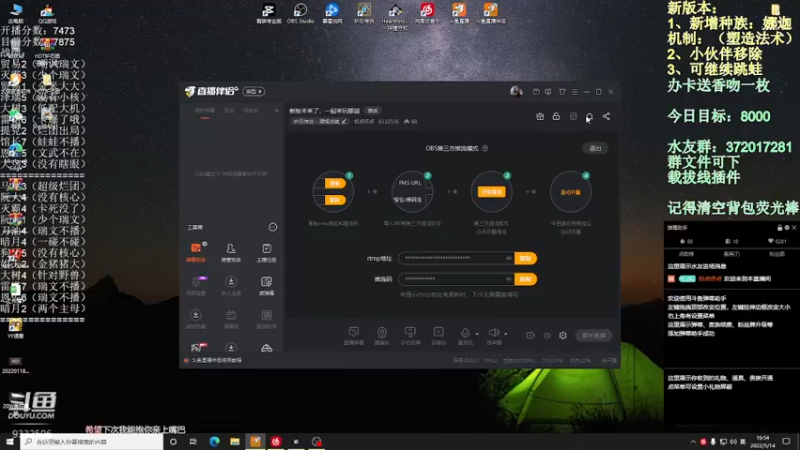Screen dimensions: 800x450
Task: Toggle the recording icon in bottom bar
Action: click(x=531, y=335)
